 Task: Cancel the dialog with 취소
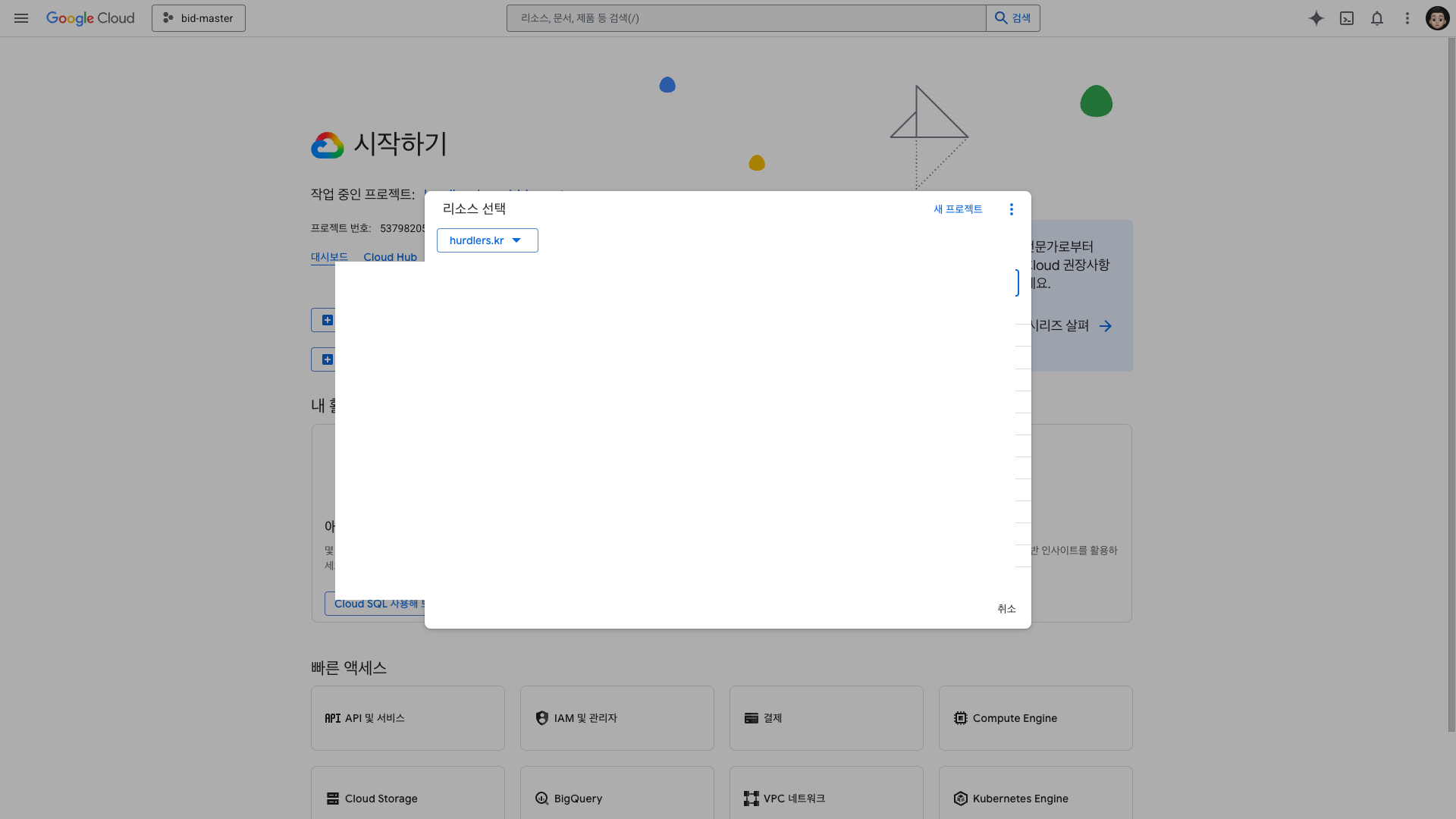pos(1006,609)
